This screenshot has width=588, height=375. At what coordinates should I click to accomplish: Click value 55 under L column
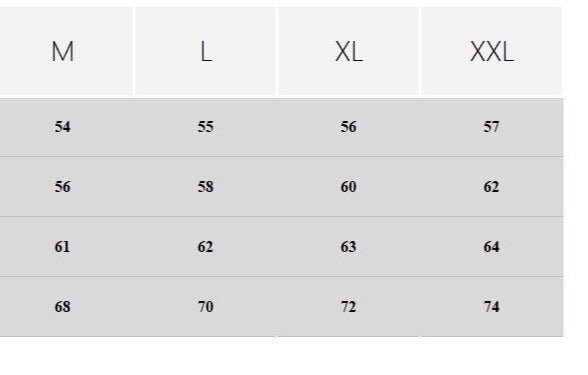206,127
